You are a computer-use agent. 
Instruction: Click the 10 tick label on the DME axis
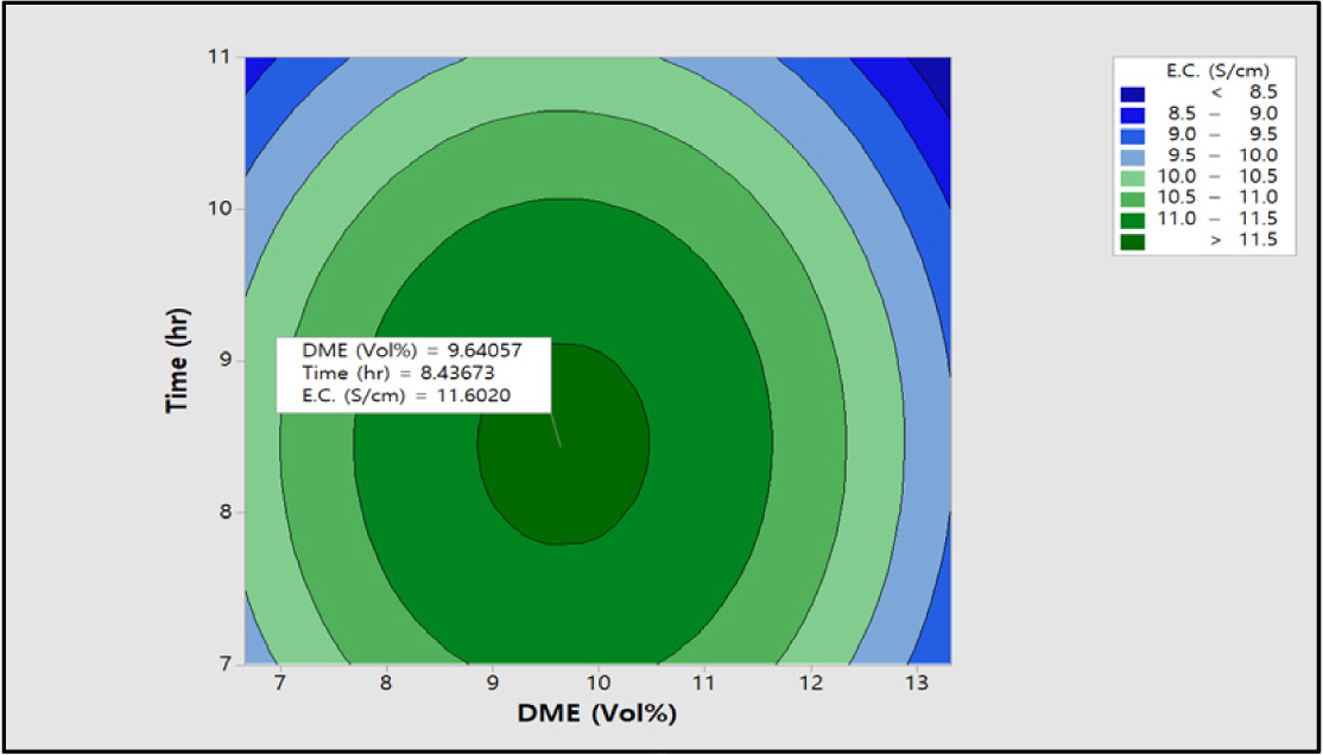[598, 682]
